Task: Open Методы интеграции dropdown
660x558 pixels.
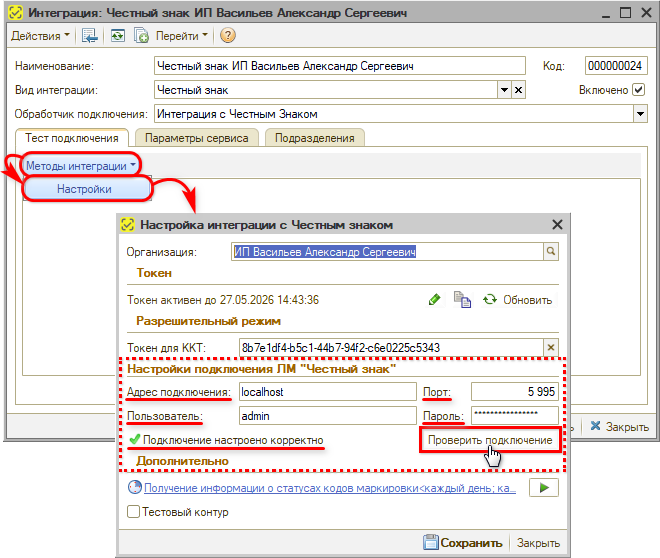Action: coord(80,166)
